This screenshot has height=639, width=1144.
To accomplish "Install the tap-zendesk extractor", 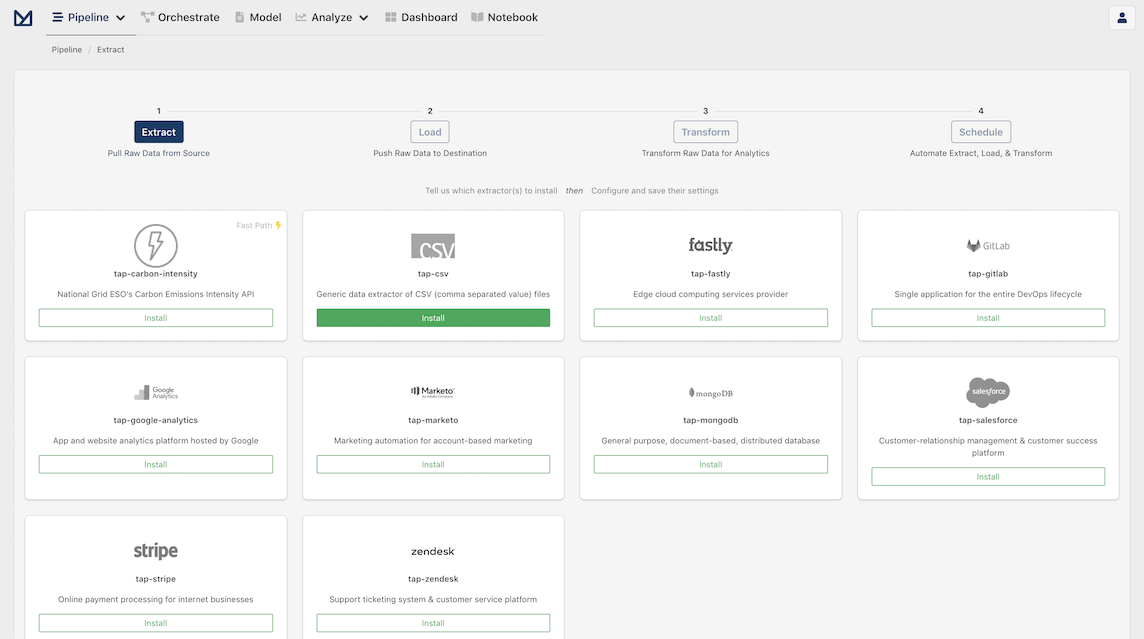I will click(433, 624).
